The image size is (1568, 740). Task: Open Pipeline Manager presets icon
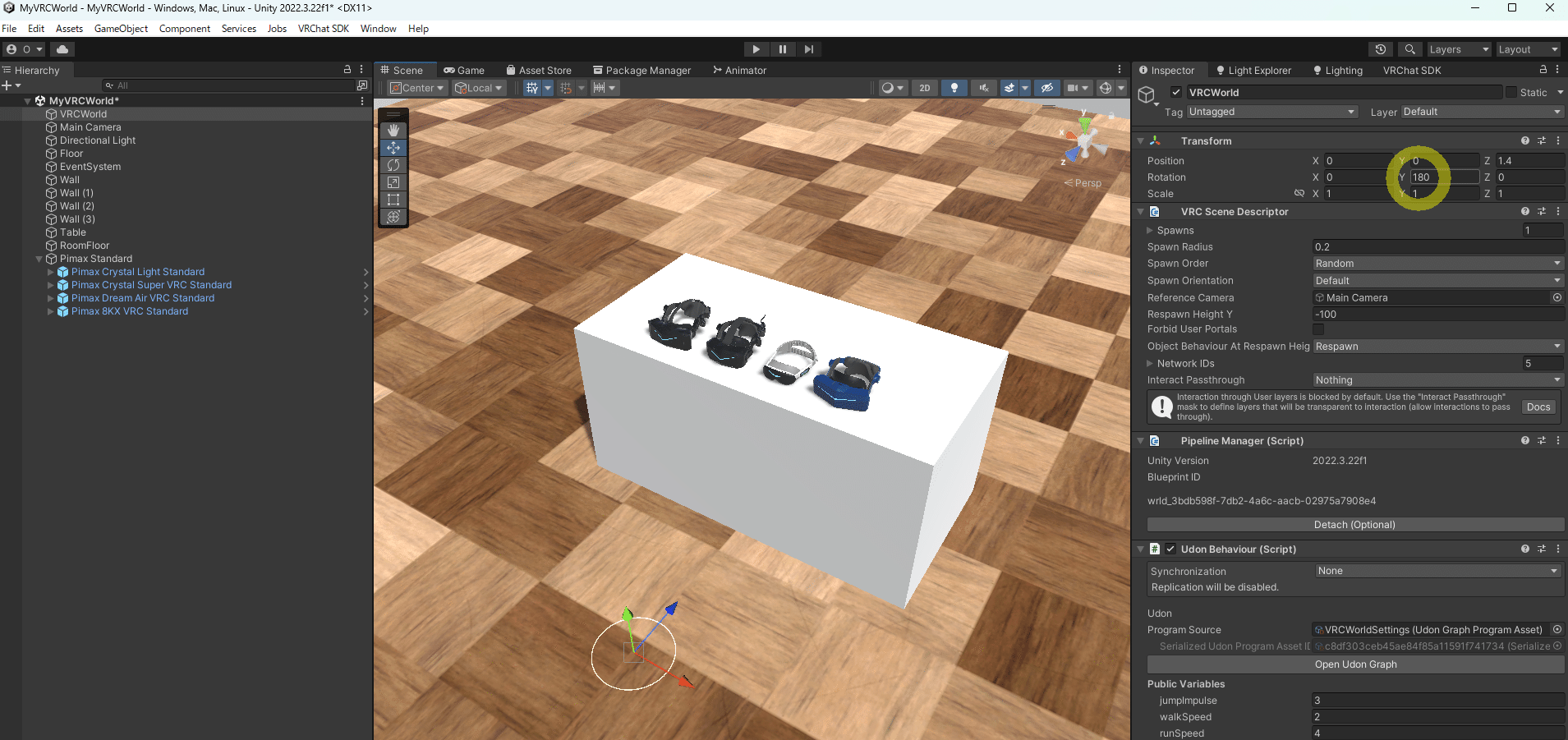(1542, 441)
